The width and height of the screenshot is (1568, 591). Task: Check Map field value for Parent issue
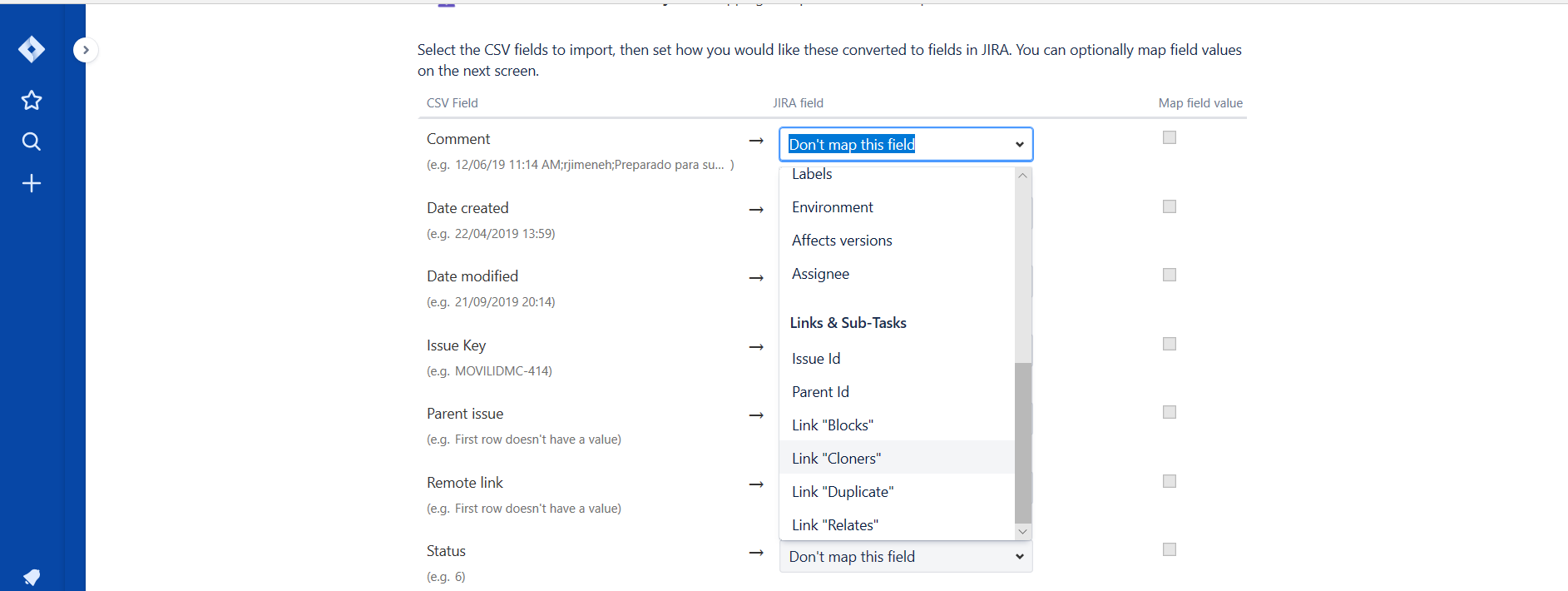click(1170, 412)
